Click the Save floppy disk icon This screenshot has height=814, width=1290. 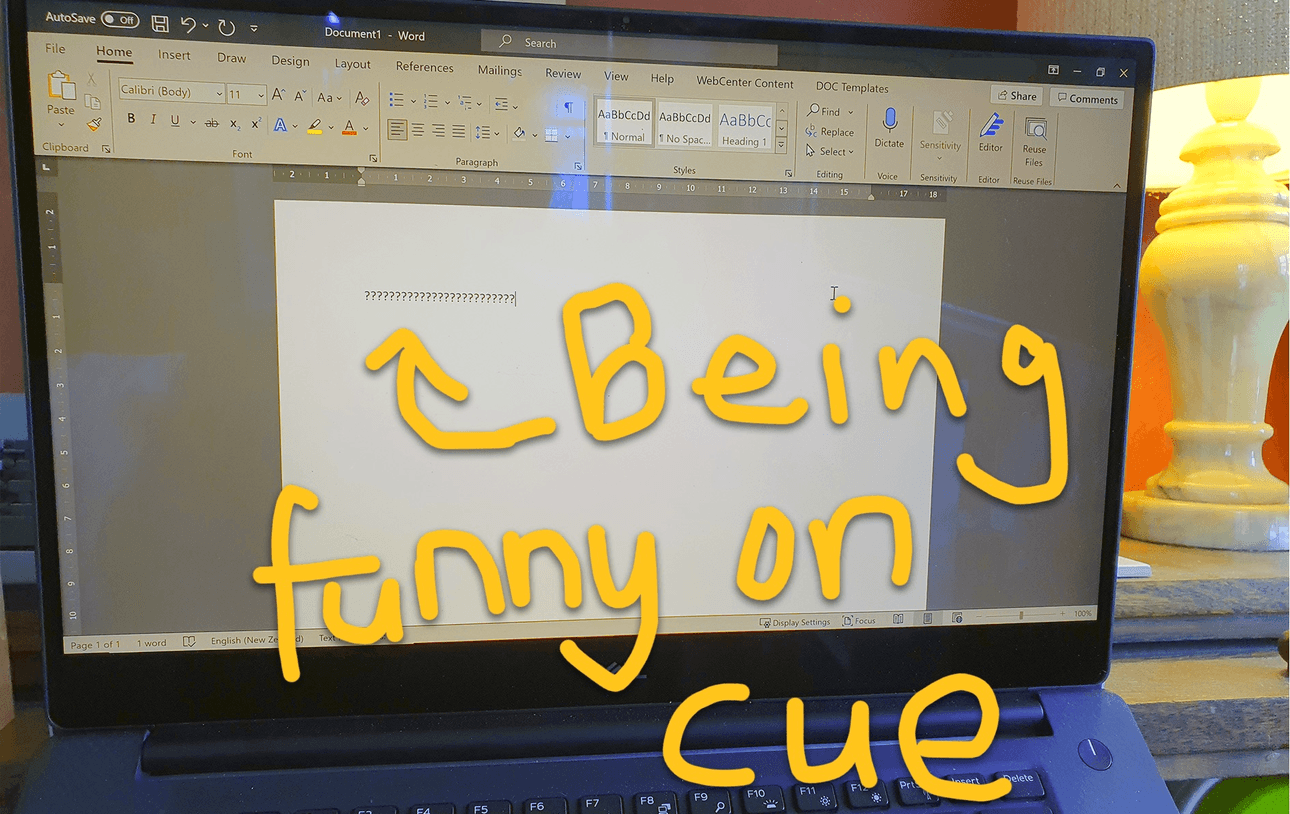pos(159,23)
